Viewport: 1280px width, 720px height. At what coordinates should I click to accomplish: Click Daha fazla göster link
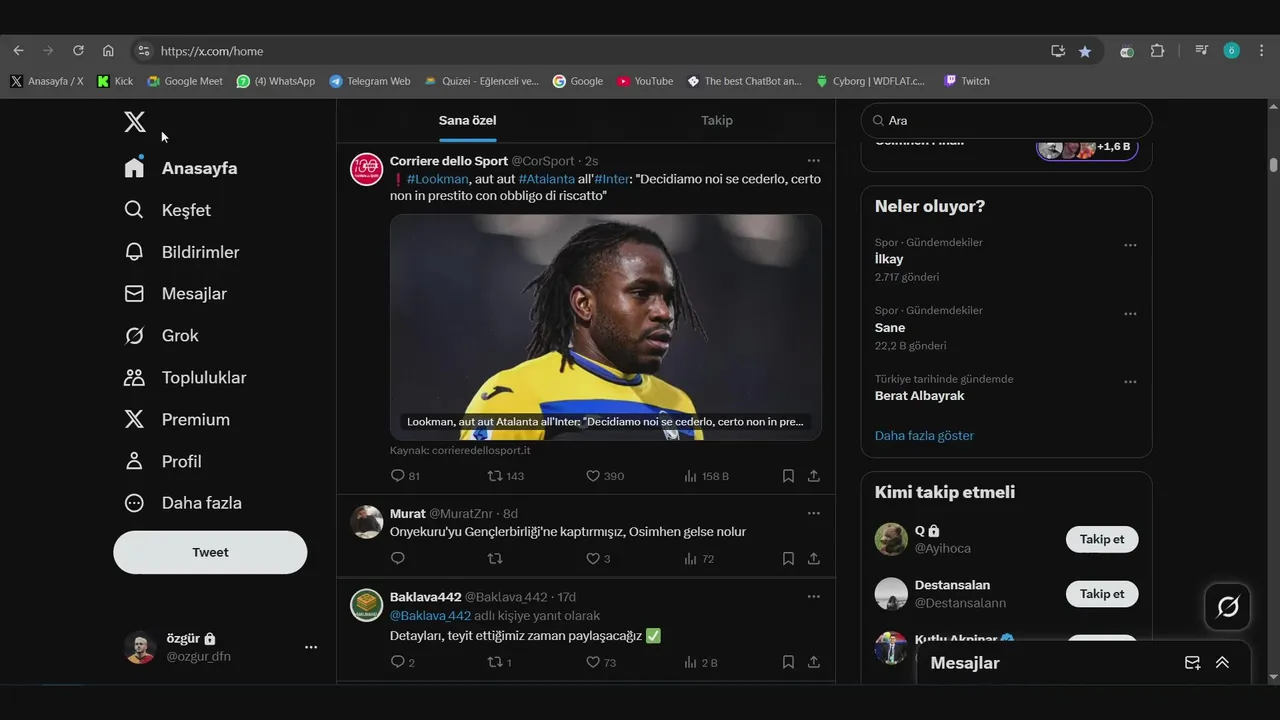point(924,436)
